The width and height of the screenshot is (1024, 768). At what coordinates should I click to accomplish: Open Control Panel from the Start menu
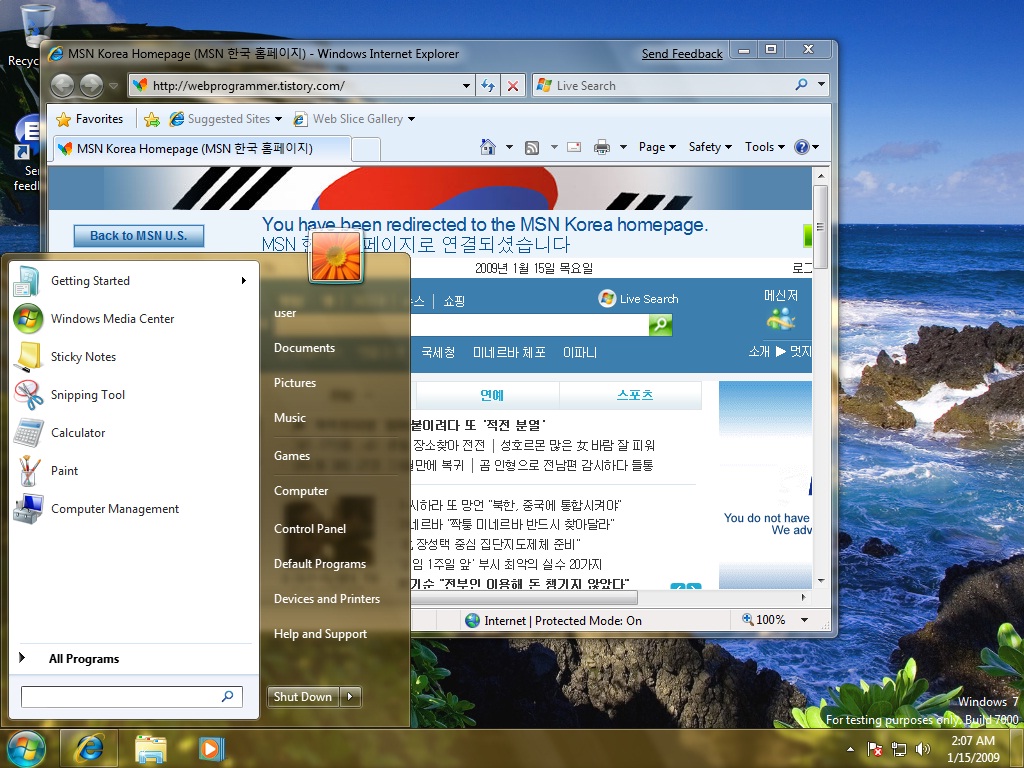310,529
